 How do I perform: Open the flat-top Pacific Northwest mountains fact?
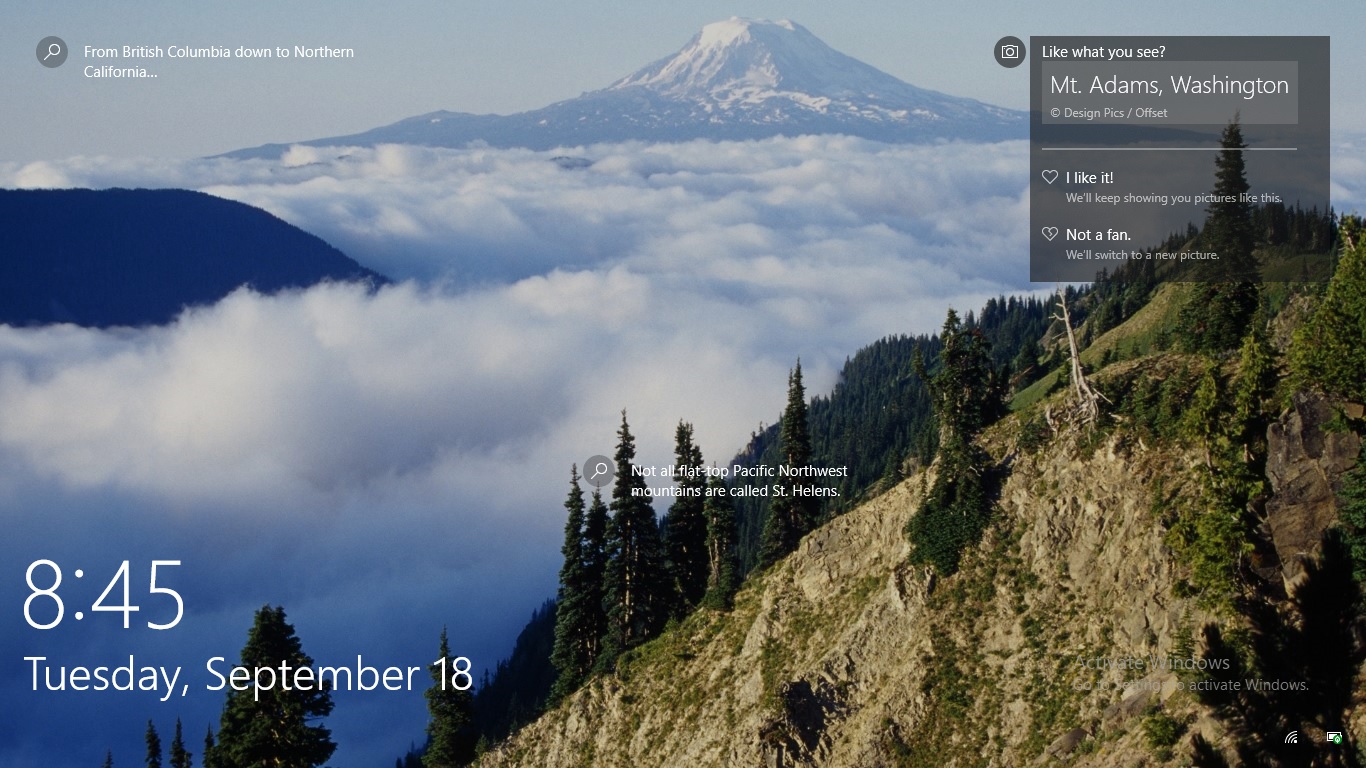tap(739, 481)
